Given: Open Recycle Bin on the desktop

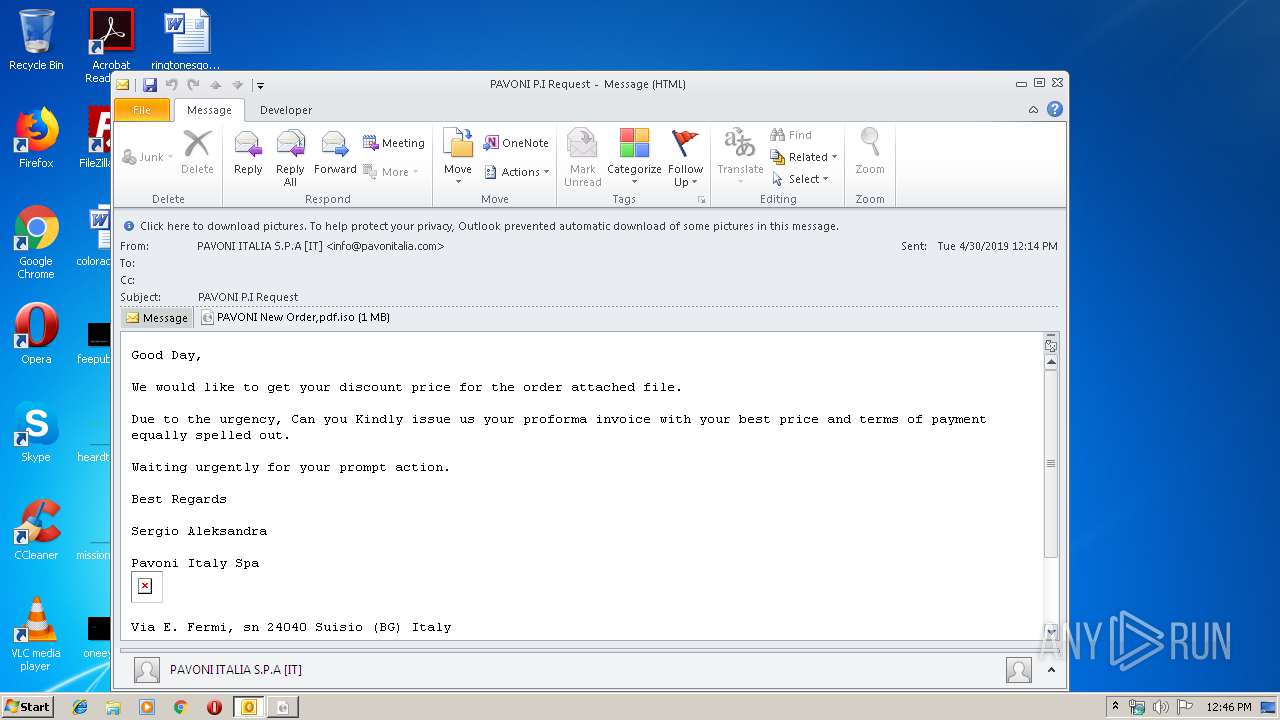Looking at the screenshot, I should [x=36, y=40].
